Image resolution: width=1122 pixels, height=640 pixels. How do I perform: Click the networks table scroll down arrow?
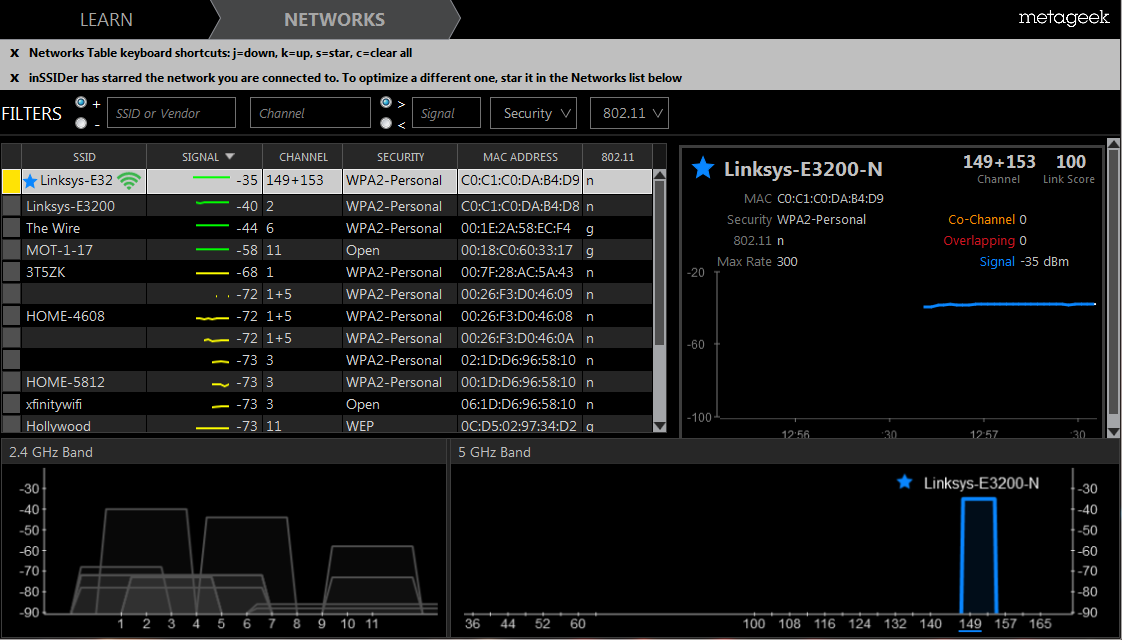click(x=660, y=427)
